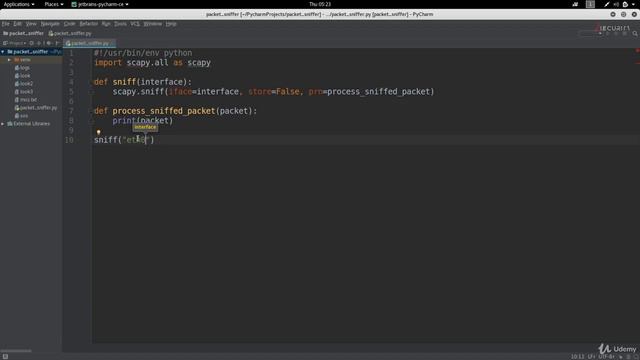This screenshot has height=360, width=640.
Task: Click the workspace switcher in the top bar
Action: click(x=590, y=4)
